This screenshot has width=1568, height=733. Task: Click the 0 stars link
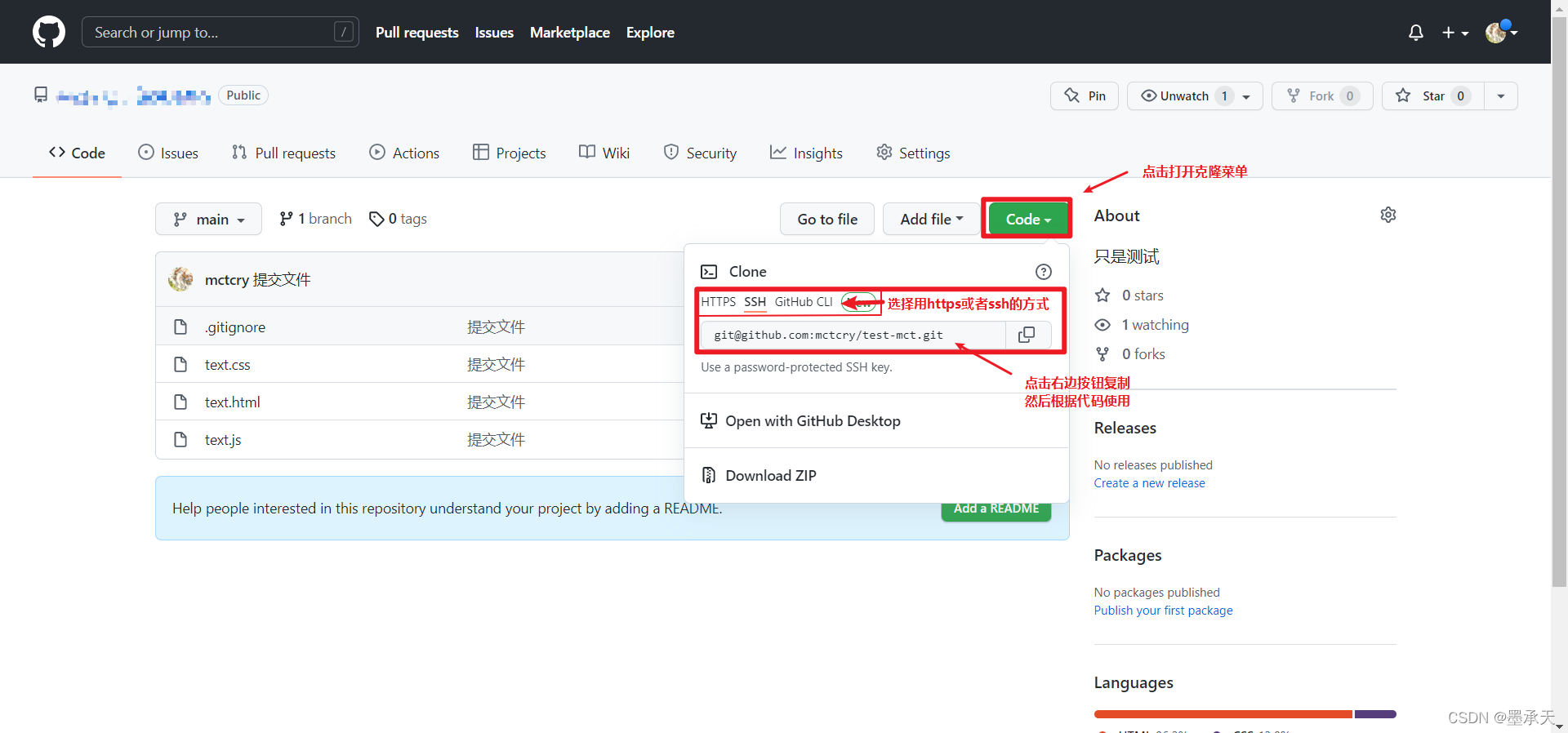pyautogui.click(x=1129, y=295)
